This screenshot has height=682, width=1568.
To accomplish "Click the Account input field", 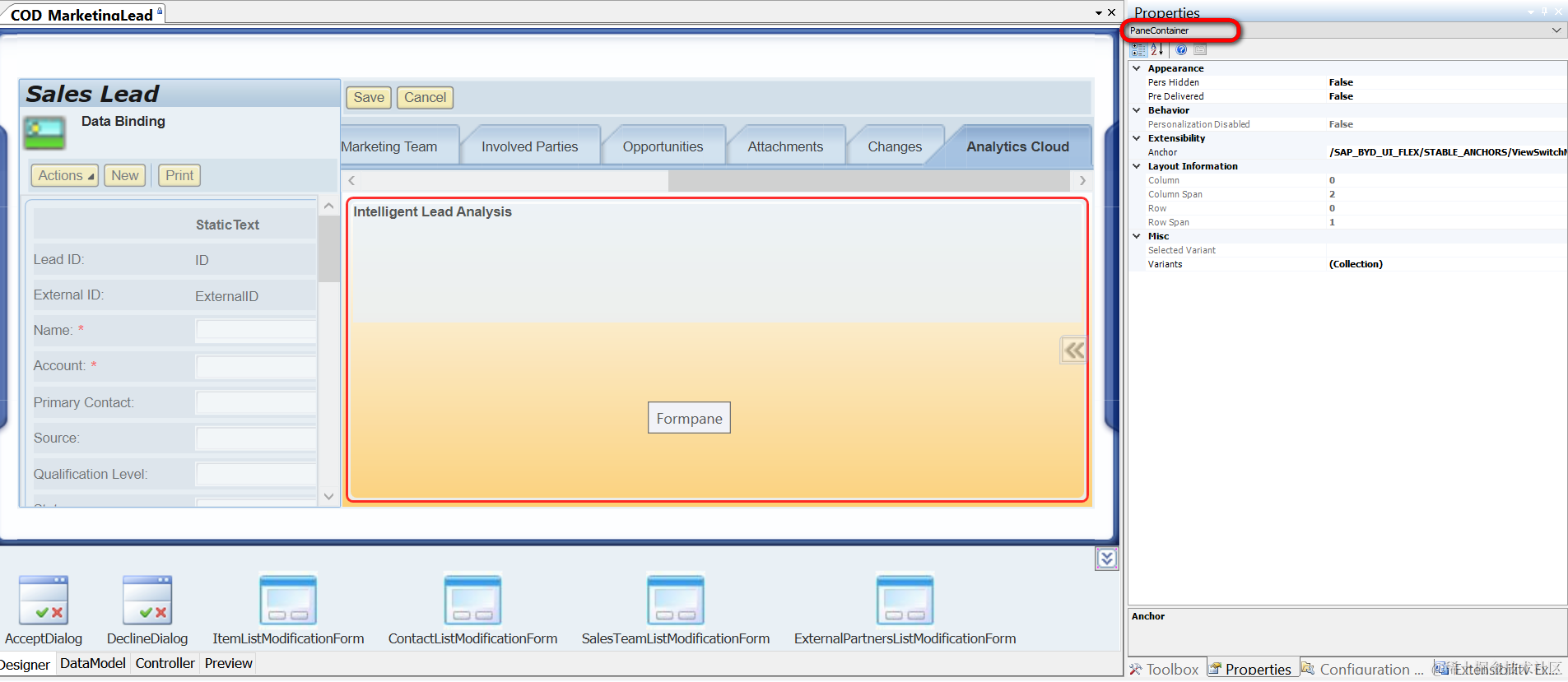I will 256,366.
